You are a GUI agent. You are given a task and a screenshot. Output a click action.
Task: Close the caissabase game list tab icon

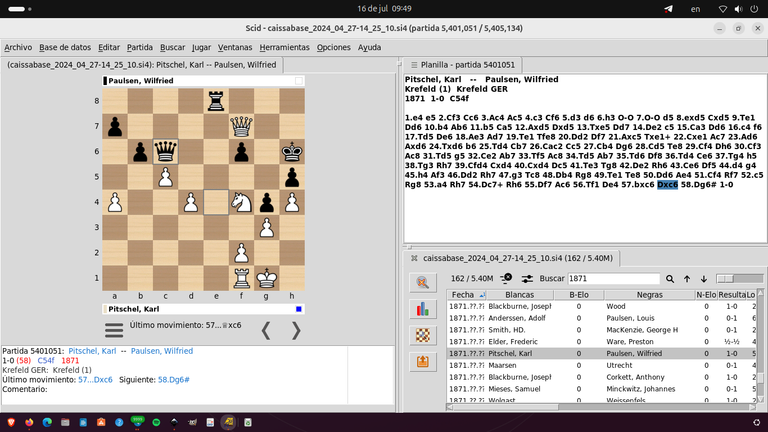[414, 258]
